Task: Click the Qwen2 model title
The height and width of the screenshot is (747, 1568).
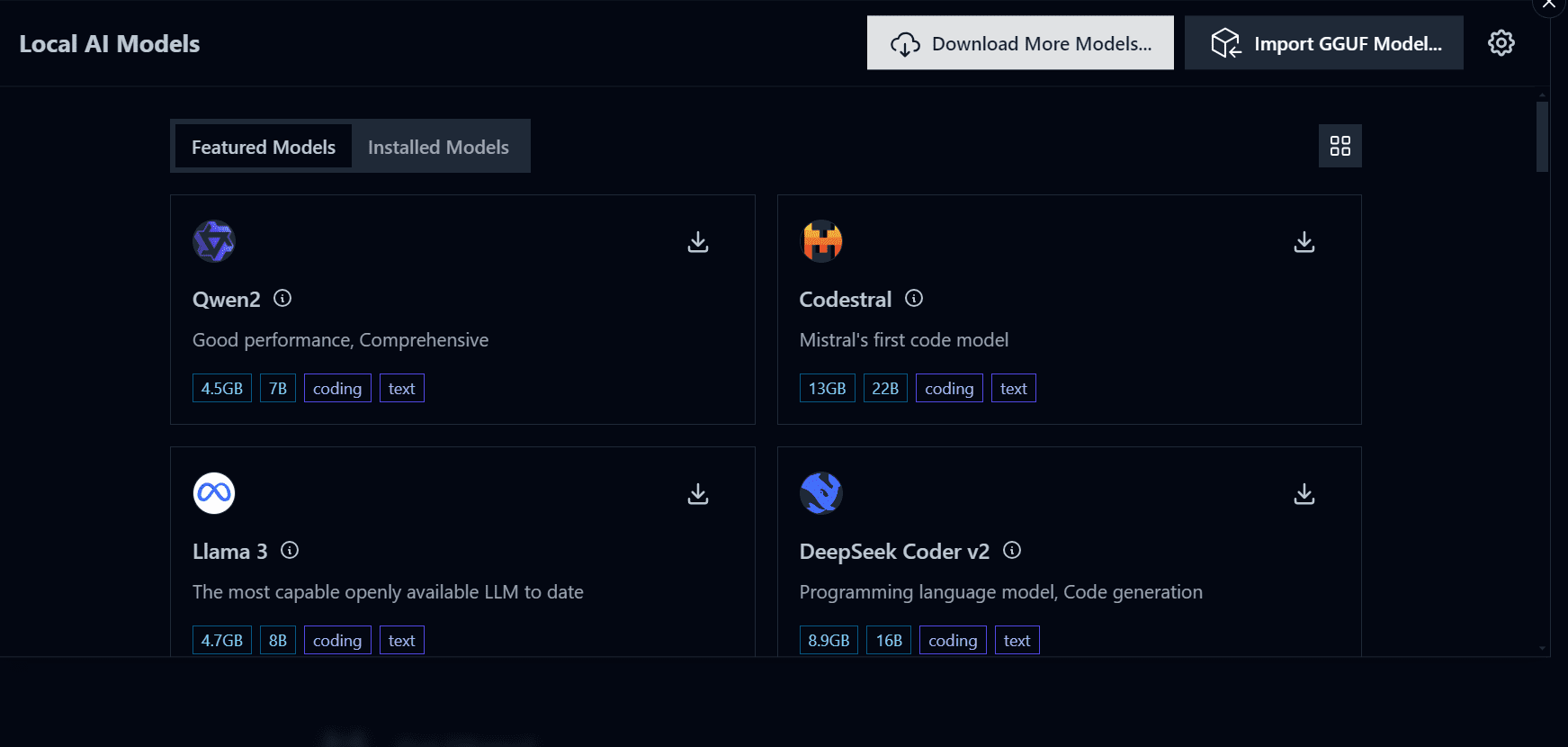Action: click(x=227, y=300)
